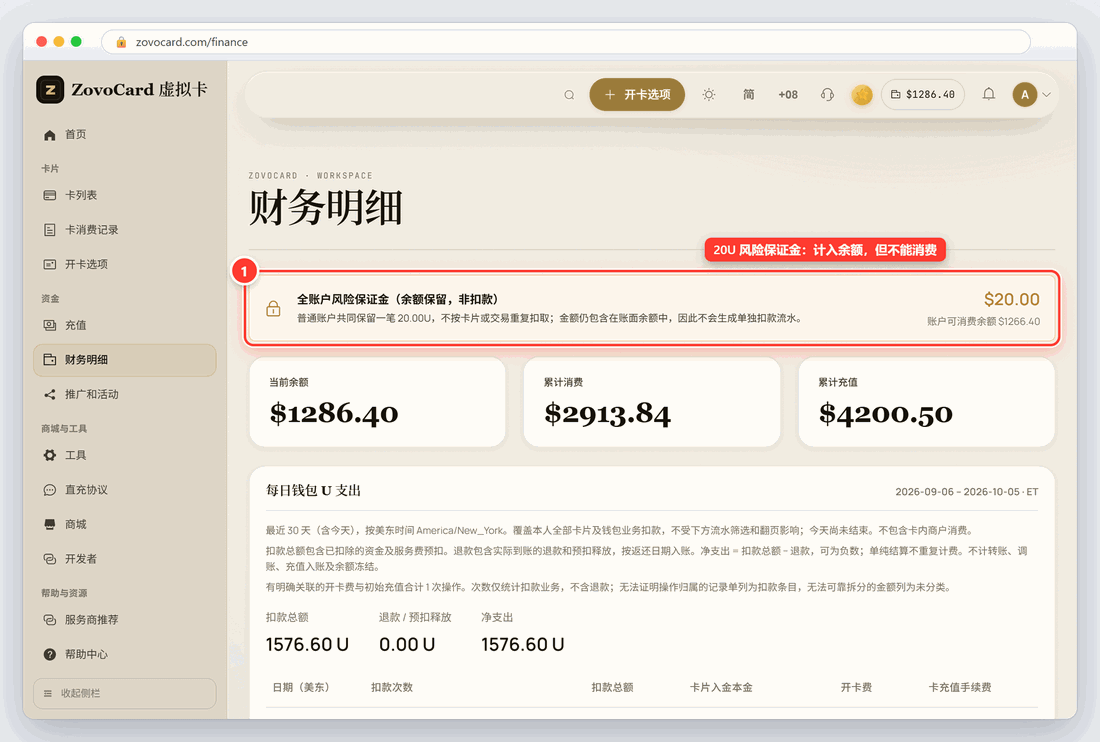The width and height of the screenshot is (1100, 742).
Task: Click the home icon beside 首页
Action: (50, 135)
